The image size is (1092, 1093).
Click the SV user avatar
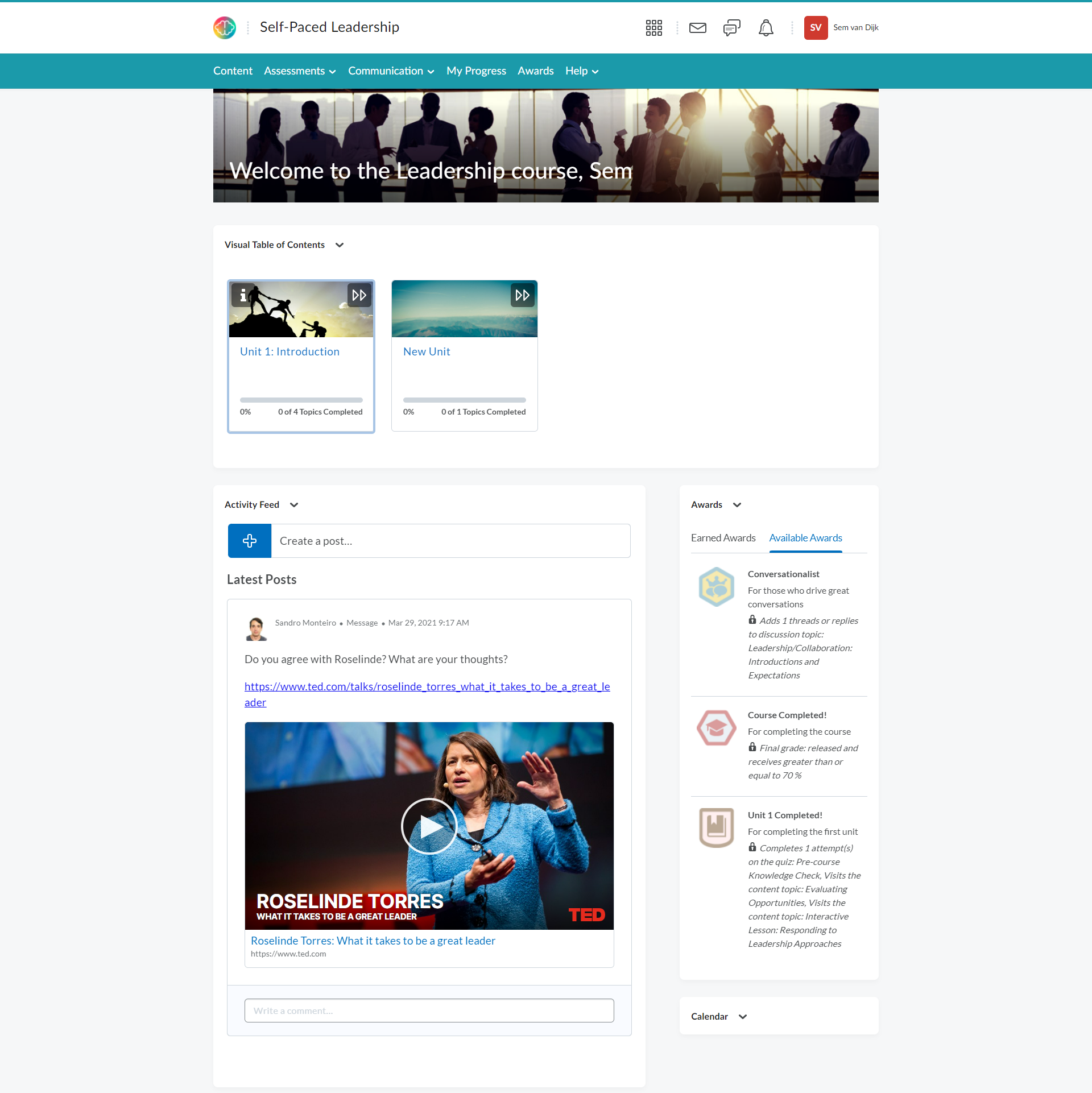pos(816,27)
